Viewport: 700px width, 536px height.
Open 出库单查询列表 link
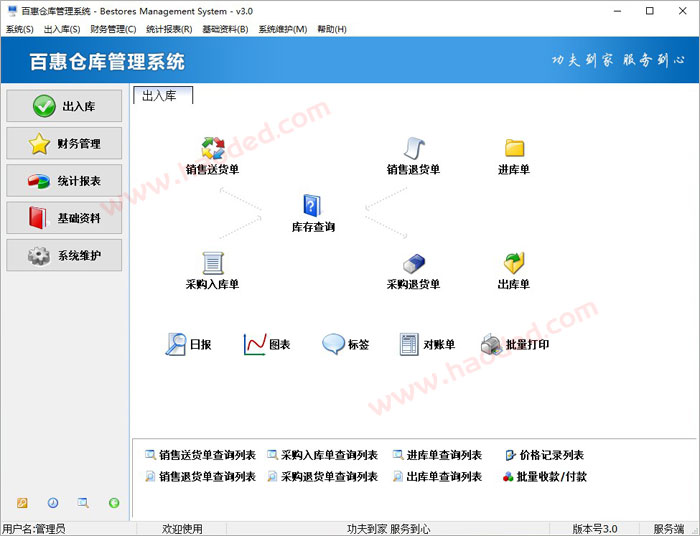click(438, 476)
